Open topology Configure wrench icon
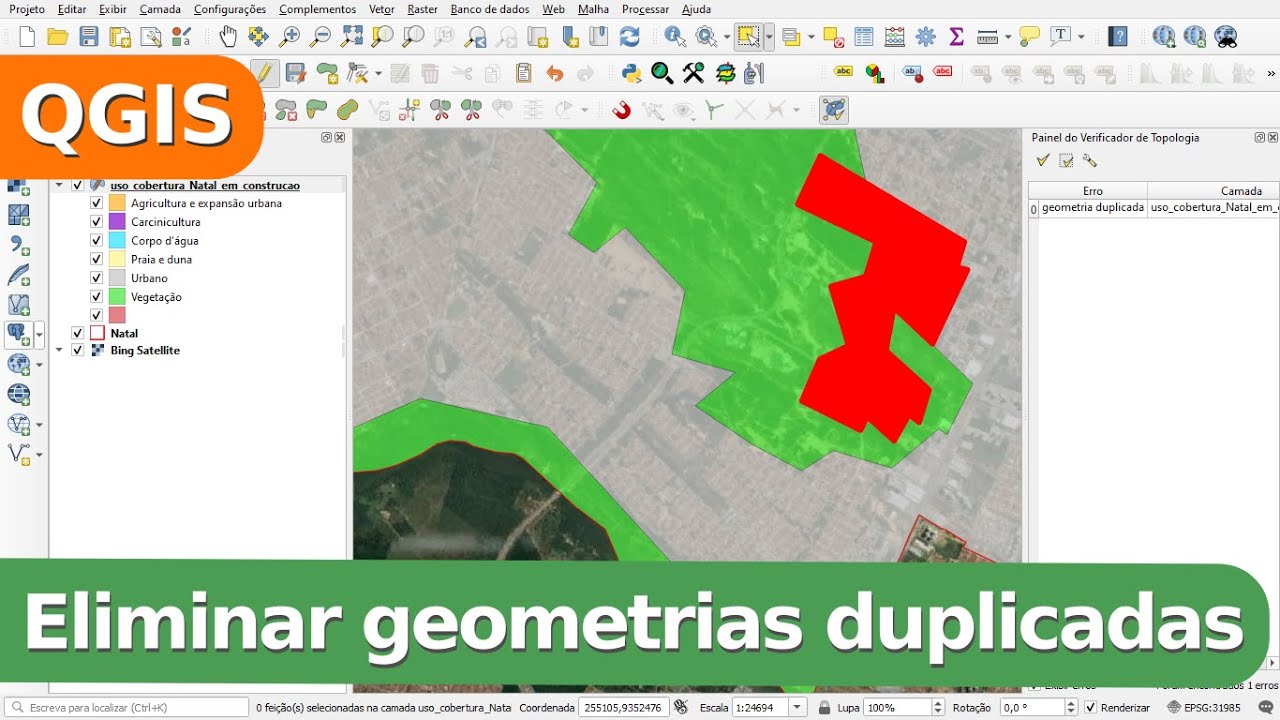1280x720 pixels. [x=1090, y=160]
